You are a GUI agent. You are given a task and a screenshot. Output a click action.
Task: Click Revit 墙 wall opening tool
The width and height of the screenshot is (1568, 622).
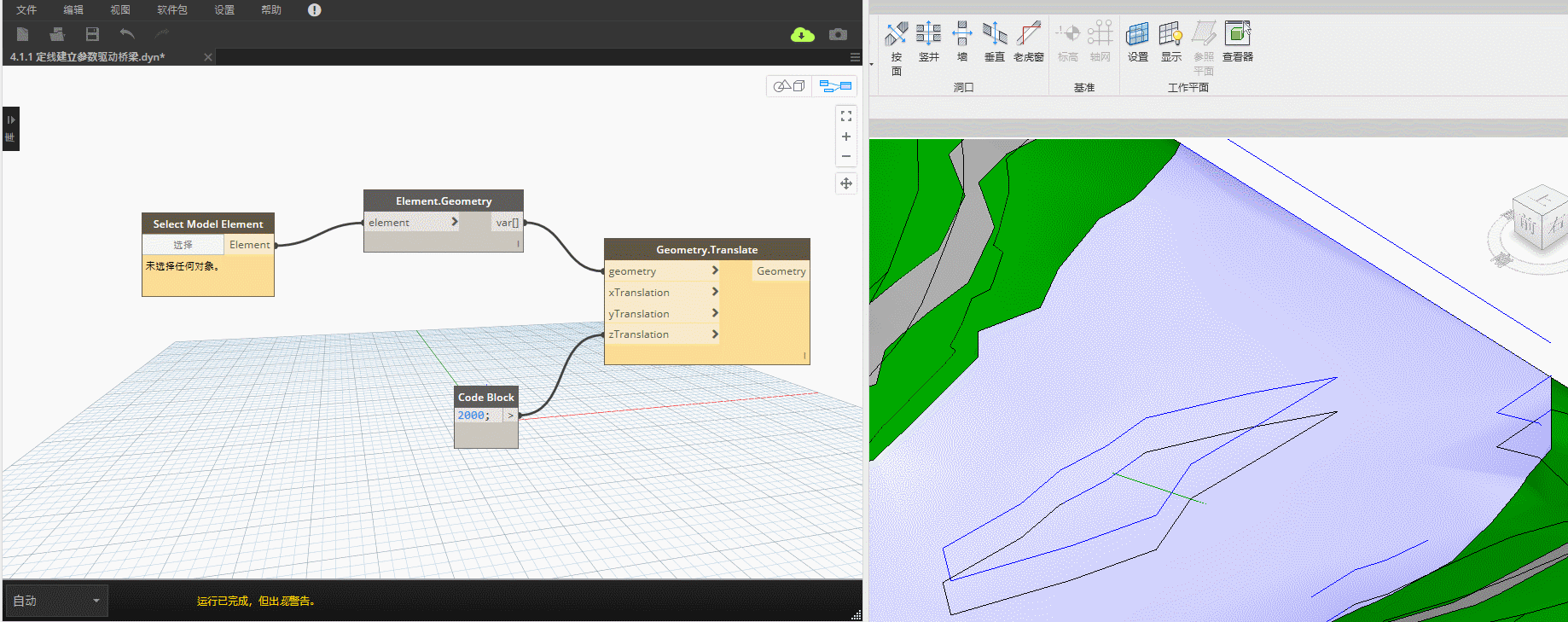pos(962,43)
